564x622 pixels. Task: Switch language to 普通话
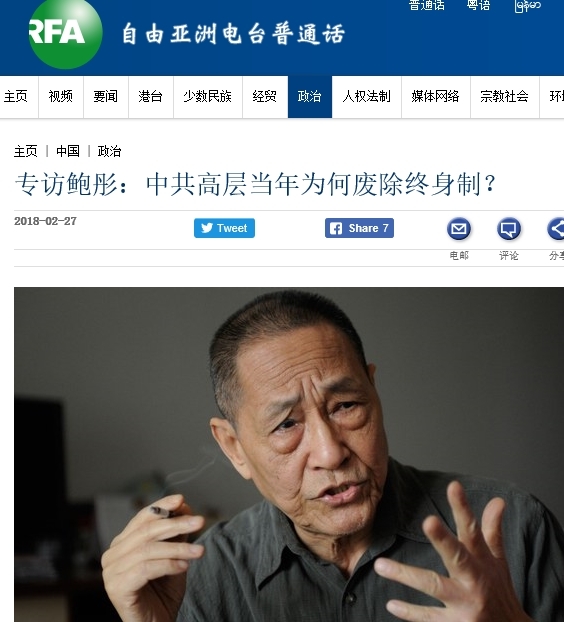point(426,6)
